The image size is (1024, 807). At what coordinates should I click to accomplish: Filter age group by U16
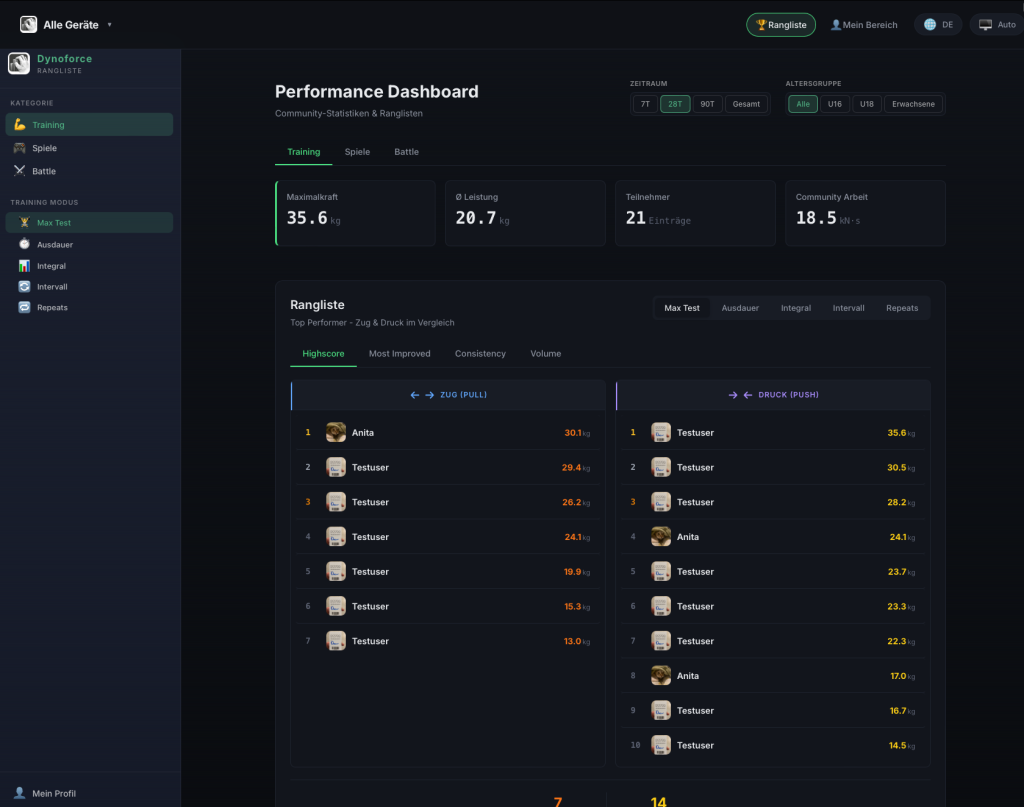tap(834, 104)
